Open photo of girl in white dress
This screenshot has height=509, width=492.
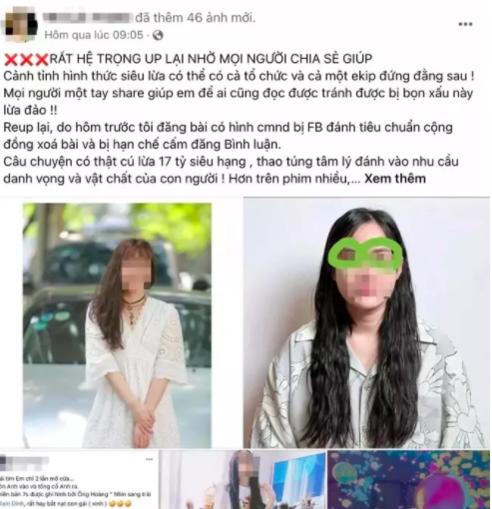point(117,325)
